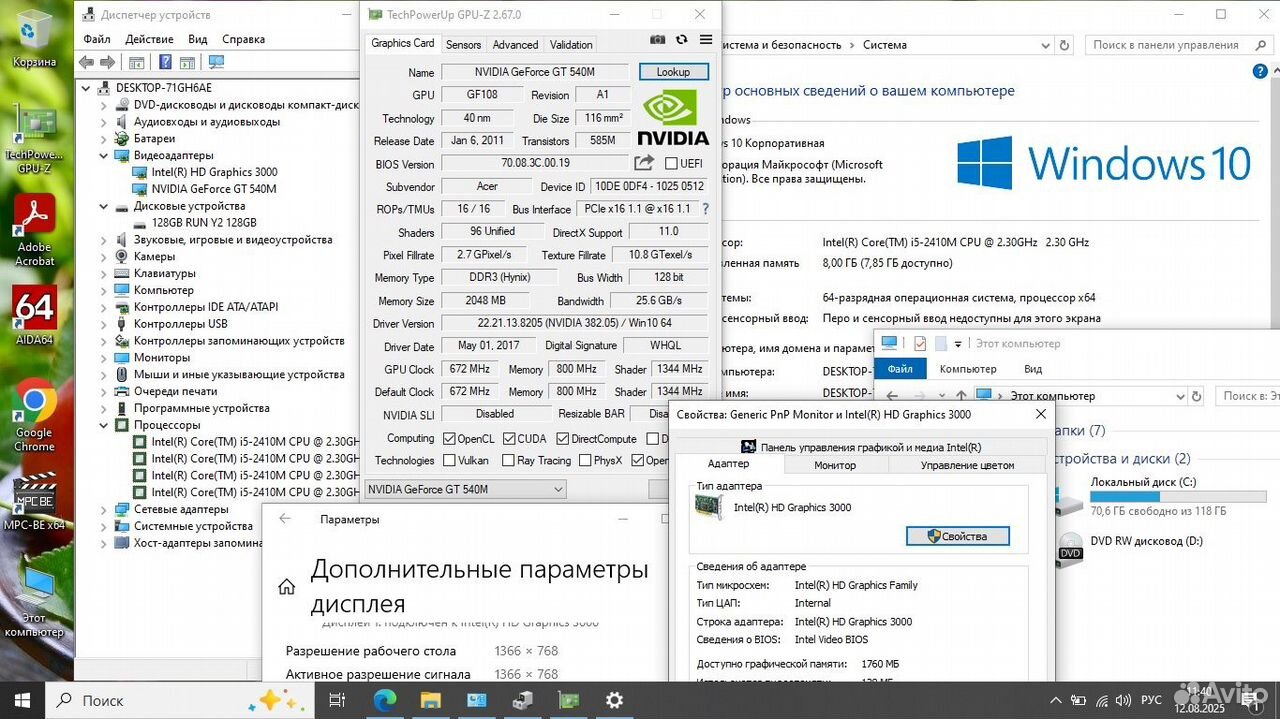Viewport: 1280px width, 719px height.
Task: Open GPU selection dropdown NVIDIA GeForce GT 540M
Action: click(465, 489)
